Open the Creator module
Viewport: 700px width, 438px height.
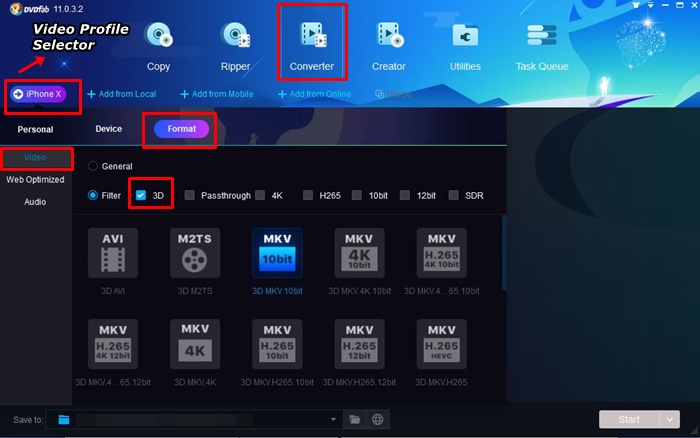388,47
